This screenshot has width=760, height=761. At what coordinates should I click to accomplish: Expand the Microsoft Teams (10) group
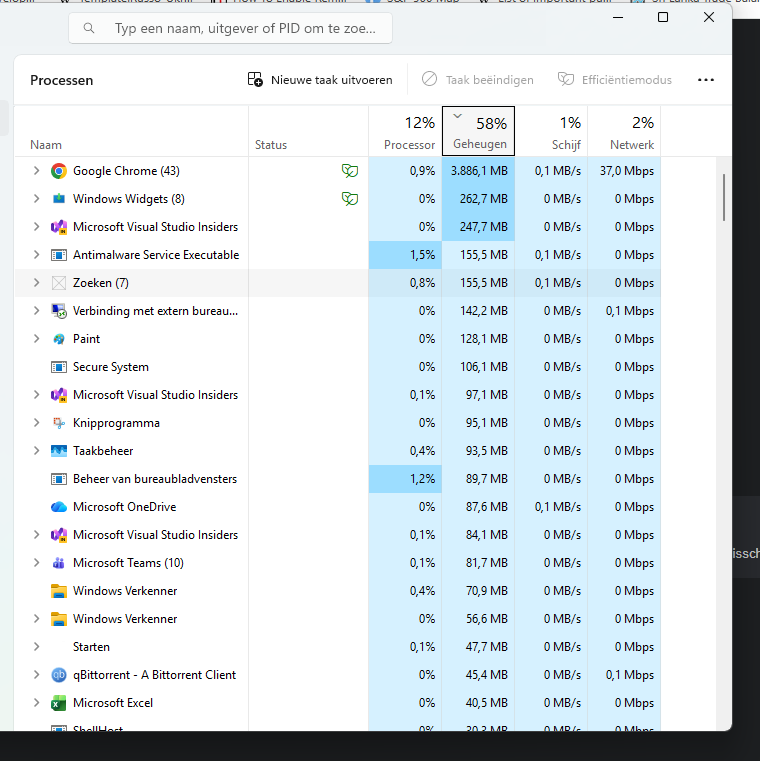pos(36,563)
